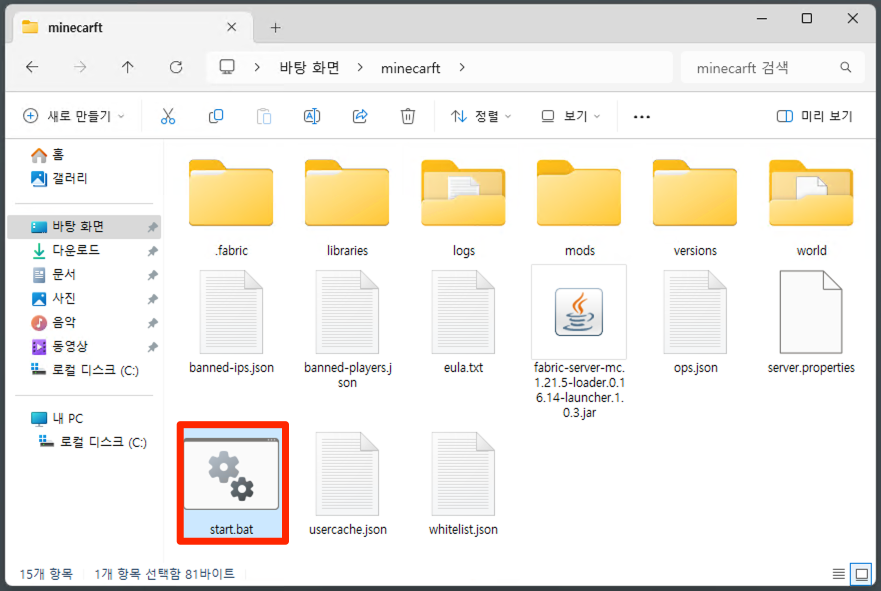Select banned-players.json file
Image resolution: width=881 pixels, height=591 pixels.
click(347, 329)
